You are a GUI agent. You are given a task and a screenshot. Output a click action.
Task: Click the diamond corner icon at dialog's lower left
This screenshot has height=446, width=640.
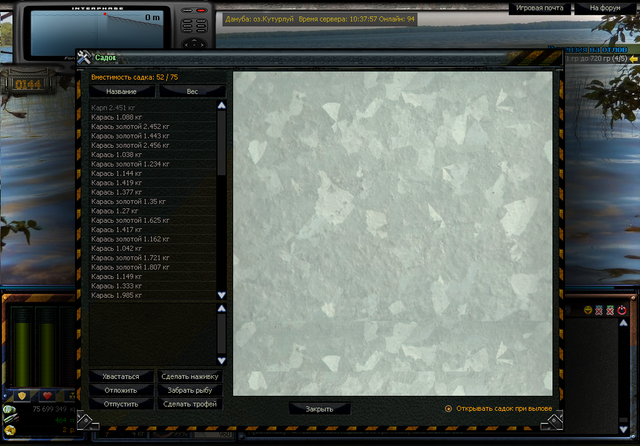87,422
